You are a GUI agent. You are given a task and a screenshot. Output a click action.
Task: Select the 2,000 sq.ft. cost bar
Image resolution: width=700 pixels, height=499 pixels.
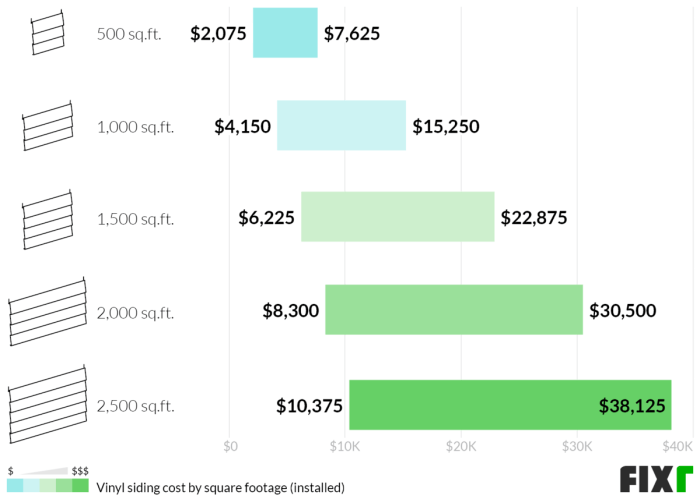[x=453, y=310]
